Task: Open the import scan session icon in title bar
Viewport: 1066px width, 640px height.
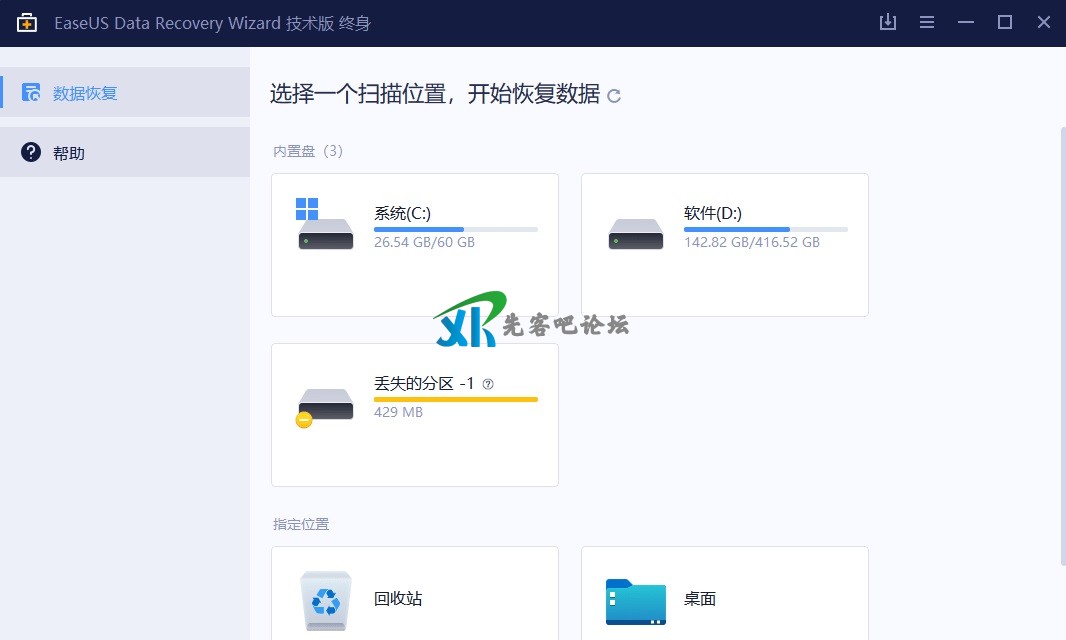Action: [x=887, y=22]
